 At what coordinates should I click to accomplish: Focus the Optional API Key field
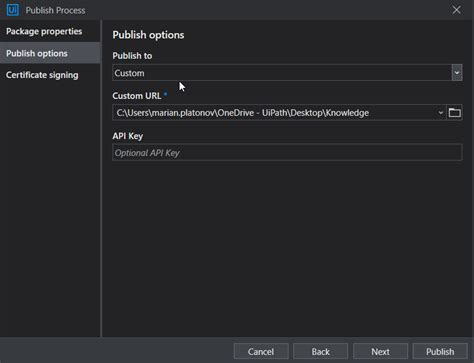pos(287,153)
